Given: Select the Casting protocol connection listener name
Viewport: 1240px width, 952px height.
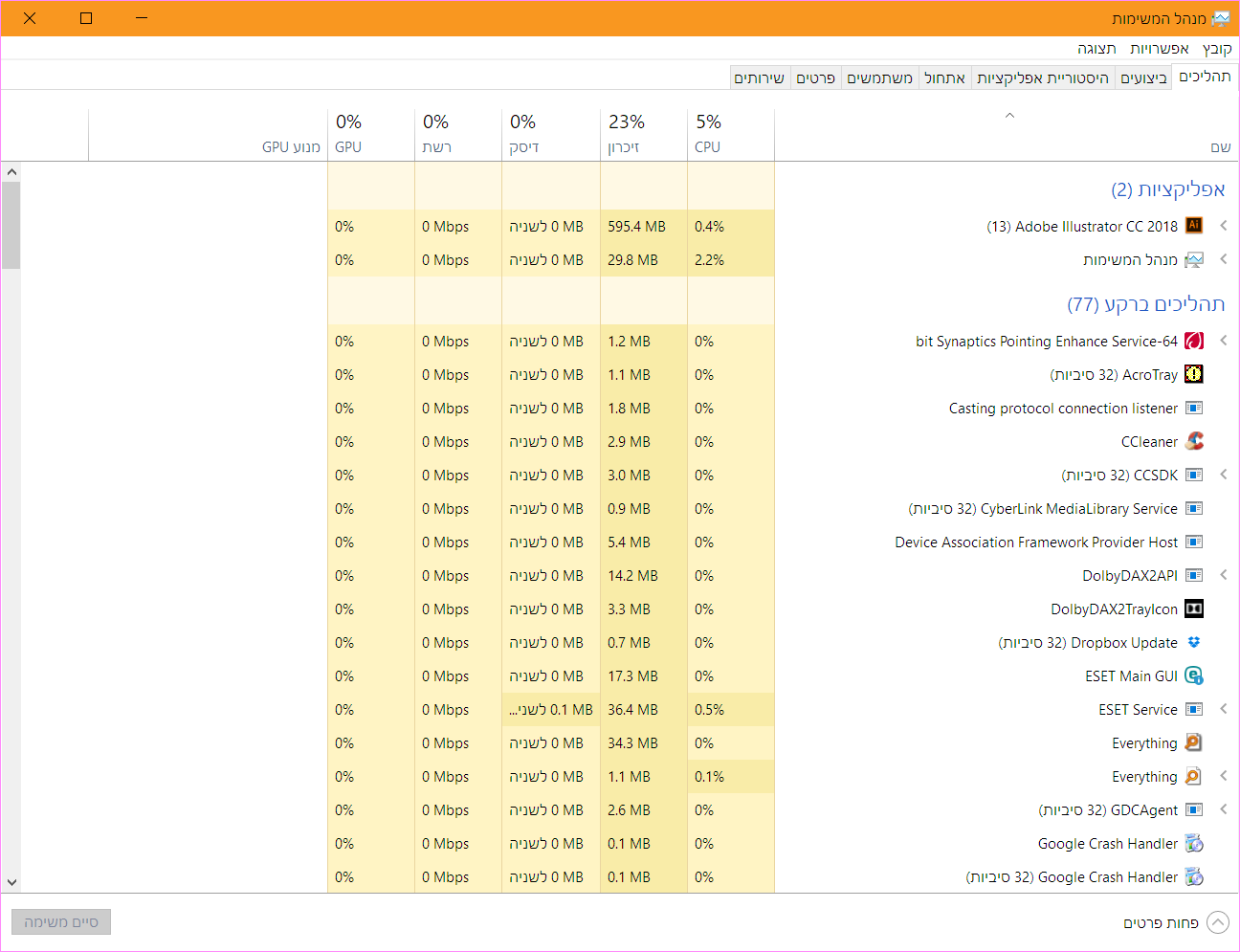Looking at the screenshot, I should [1063, 409].
